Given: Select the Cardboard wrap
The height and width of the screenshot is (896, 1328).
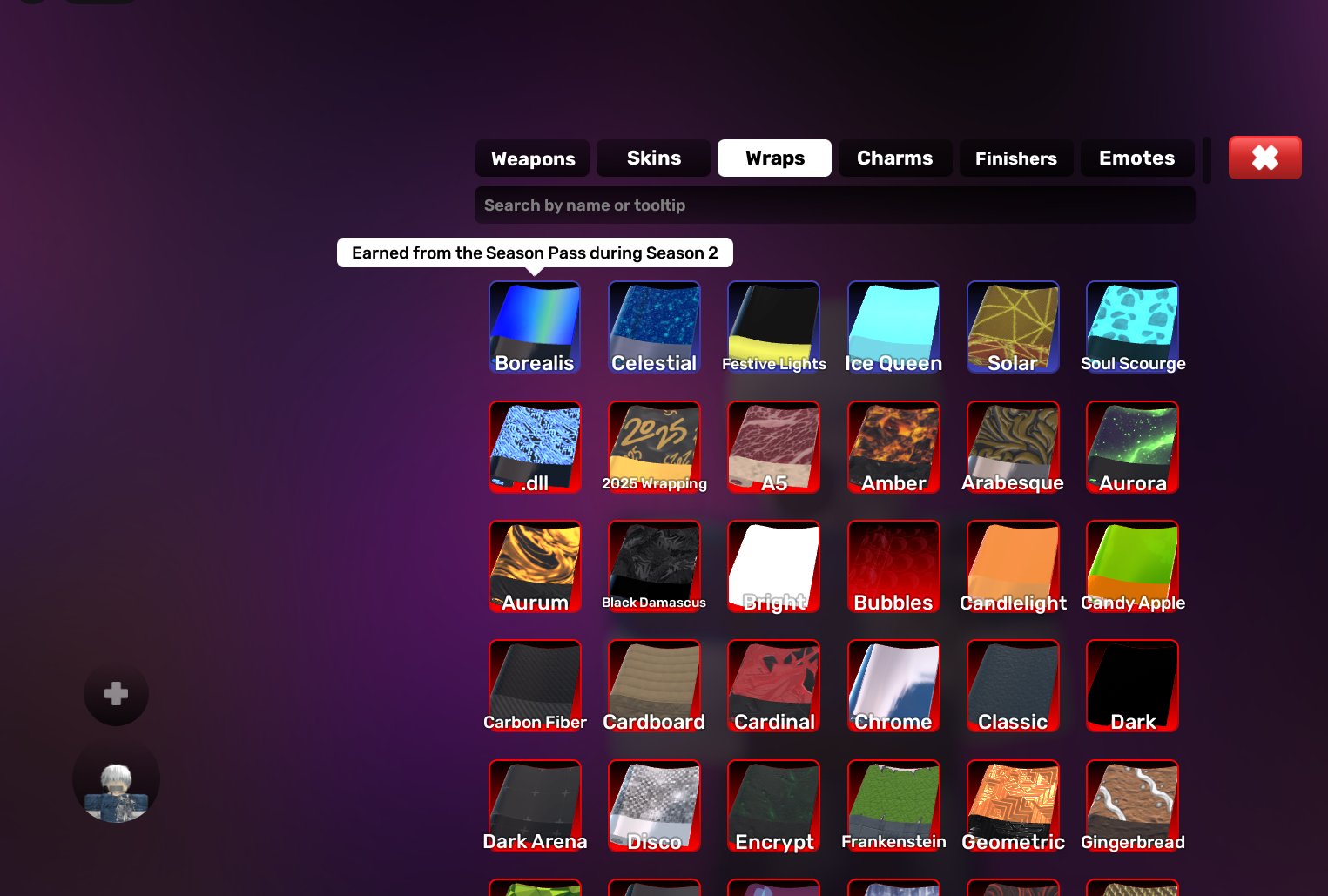Looking at the screenshot, I should (654, 685).
